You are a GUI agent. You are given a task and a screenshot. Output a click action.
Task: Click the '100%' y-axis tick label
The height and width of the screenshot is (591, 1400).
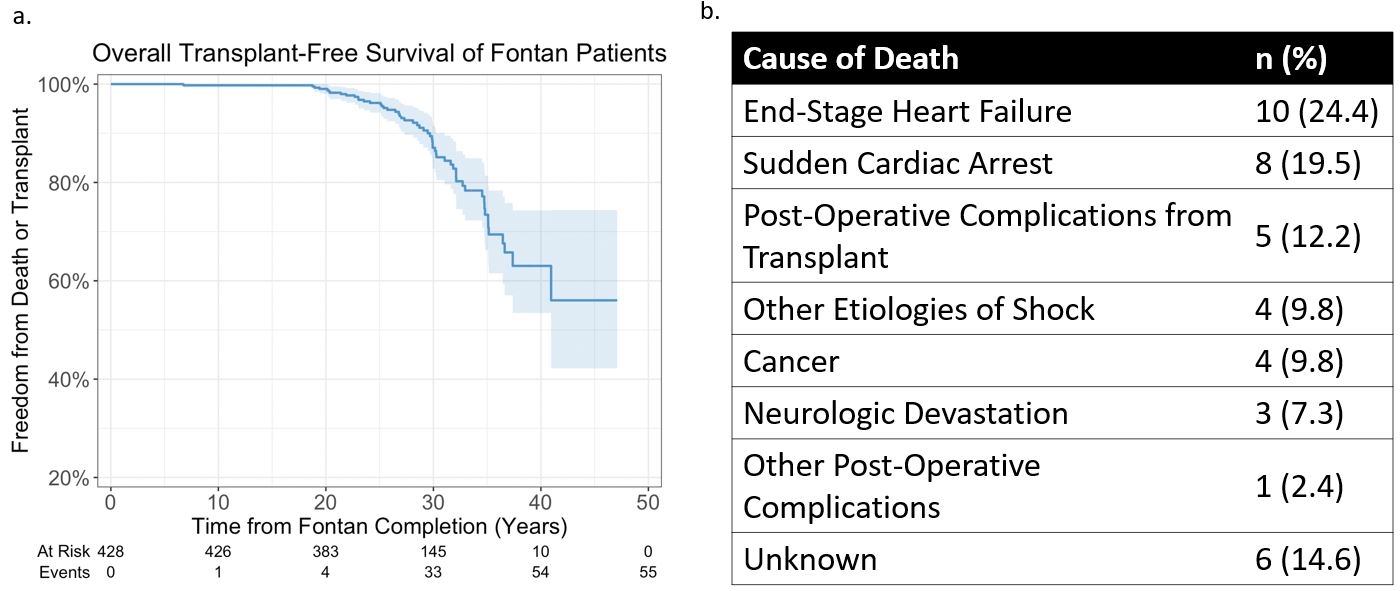[64, 84]
